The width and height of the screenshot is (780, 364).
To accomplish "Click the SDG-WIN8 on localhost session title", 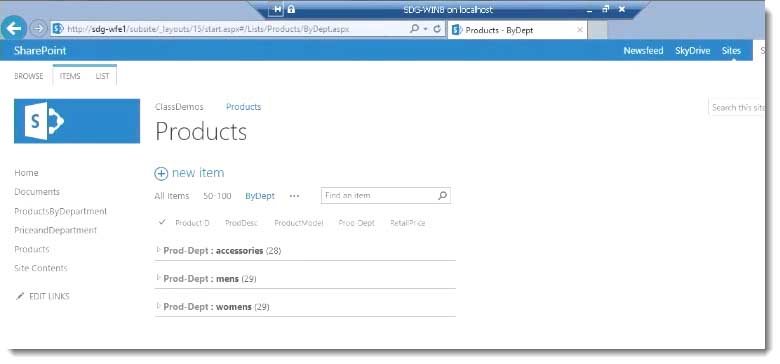I will 448,9.
